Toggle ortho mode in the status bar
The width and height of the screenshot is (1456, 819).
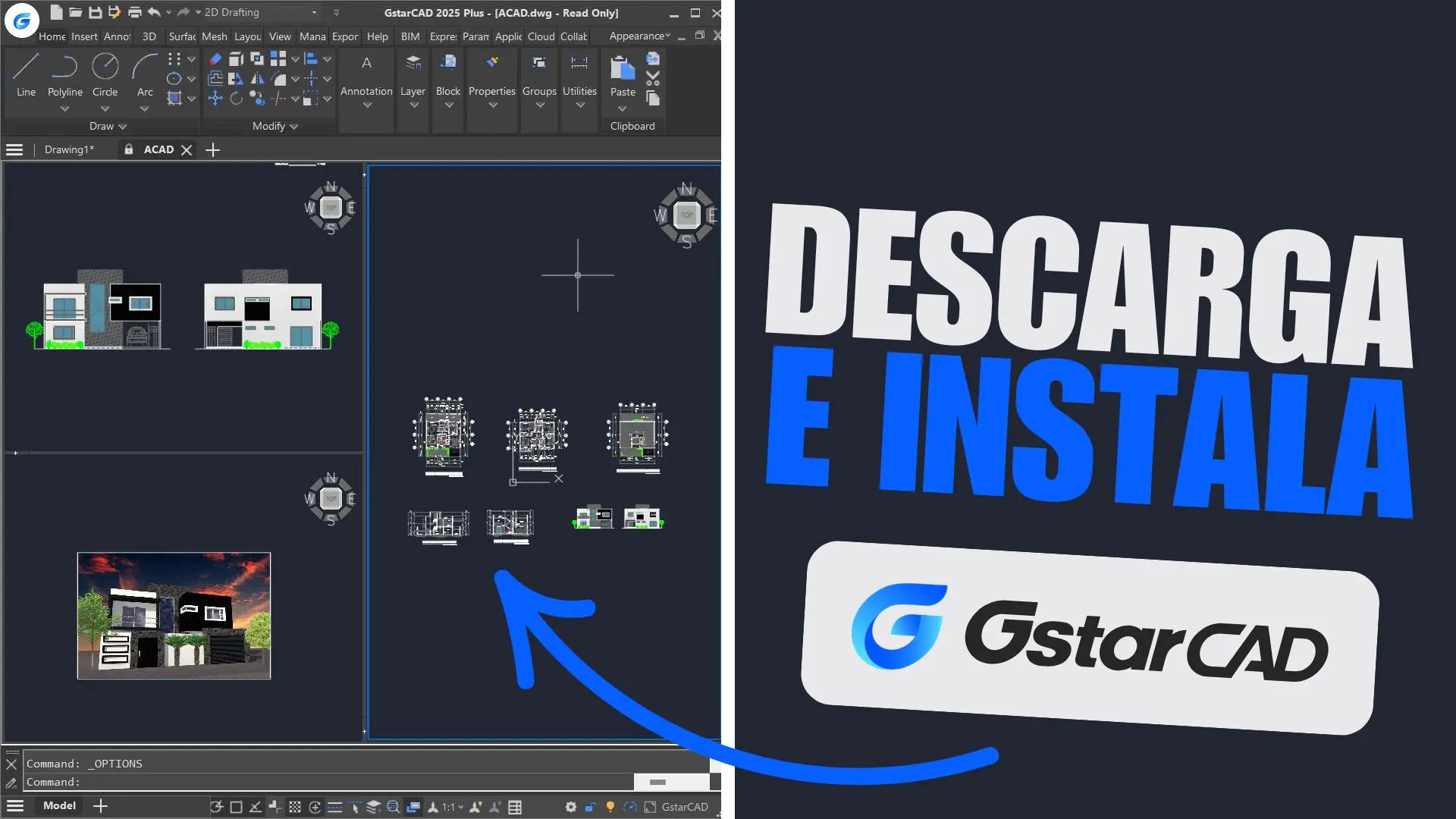254,806
